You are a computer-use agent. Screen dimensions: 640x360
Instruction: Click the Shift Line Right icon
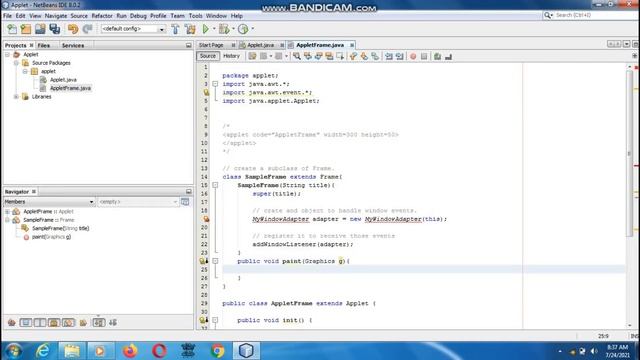(x=400, y=56)
